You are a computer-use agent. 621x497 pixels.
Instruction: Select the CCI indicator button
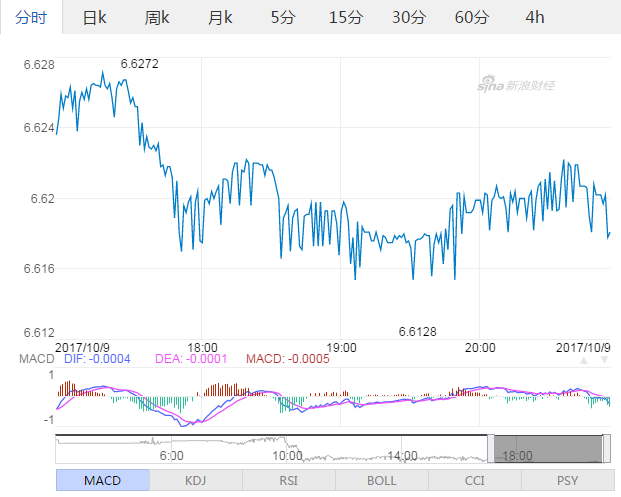[x=474, y=480]
